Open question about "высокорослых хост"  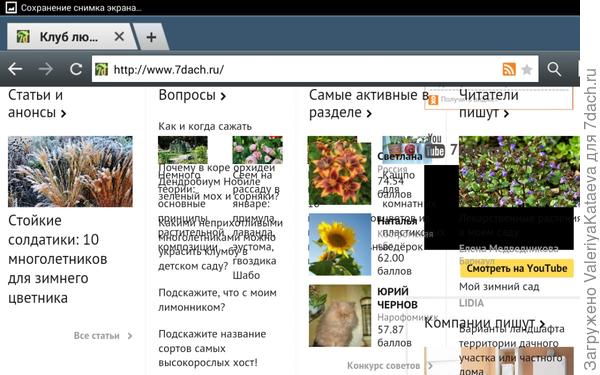pyautogui.click(x=212, y=348)
